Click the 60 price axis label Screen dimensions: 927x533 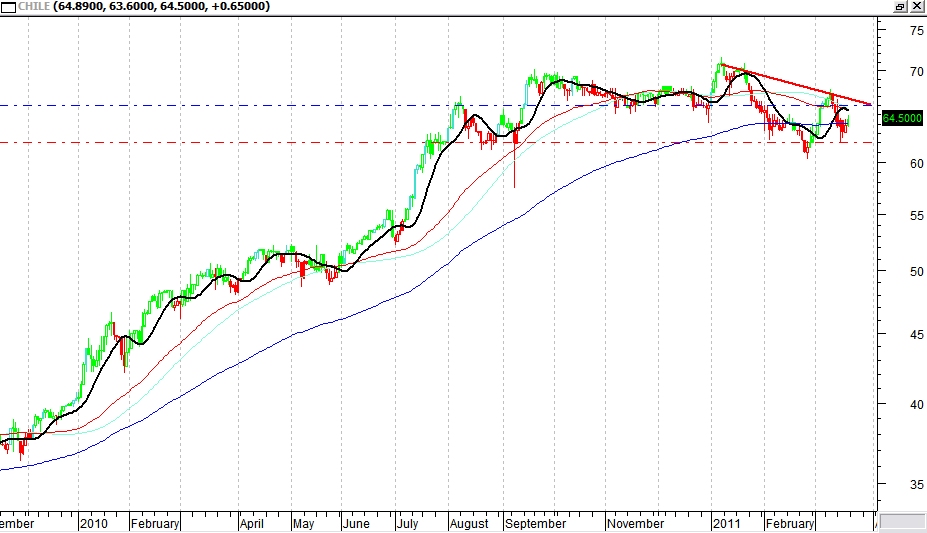(916, 164)
